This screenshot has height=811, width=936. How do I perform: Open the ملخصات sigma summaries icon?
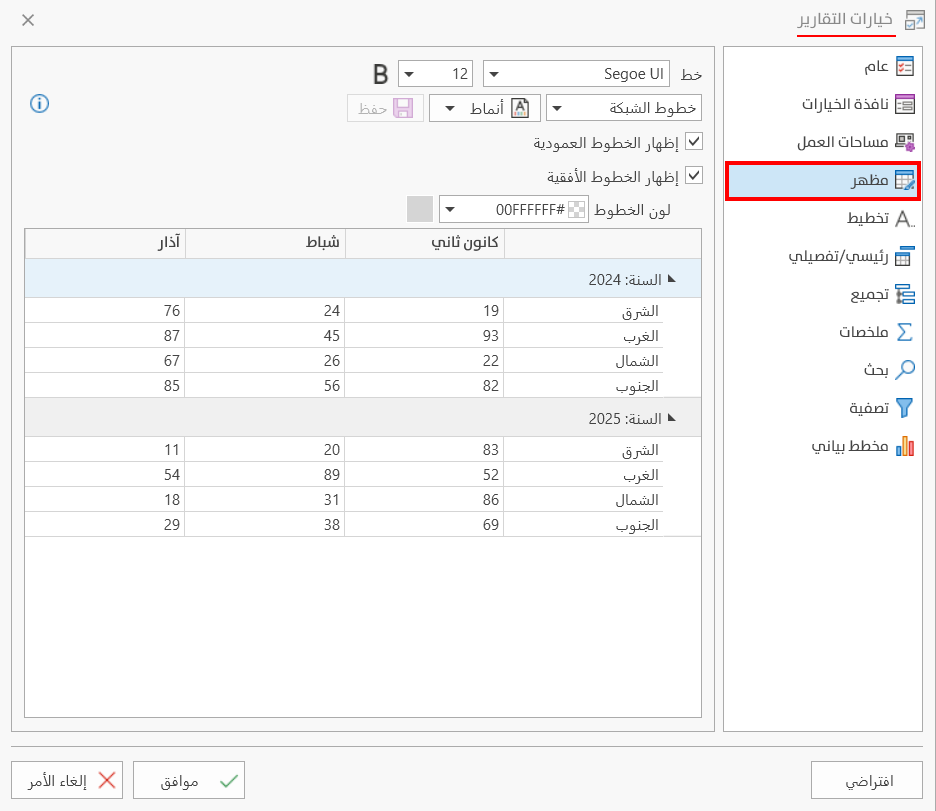(904, 332)
